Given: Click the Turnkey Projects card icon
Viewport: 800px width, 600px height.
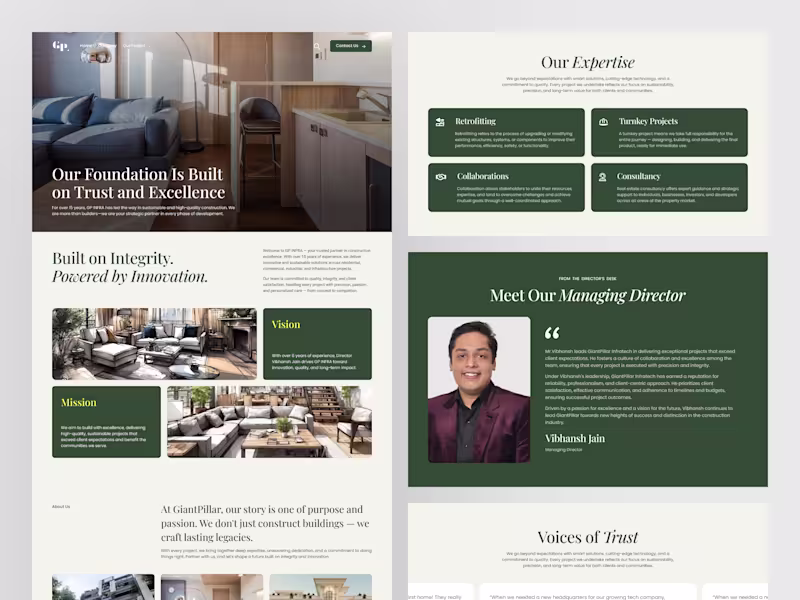Looking at the screenshot, I should 603,121.
